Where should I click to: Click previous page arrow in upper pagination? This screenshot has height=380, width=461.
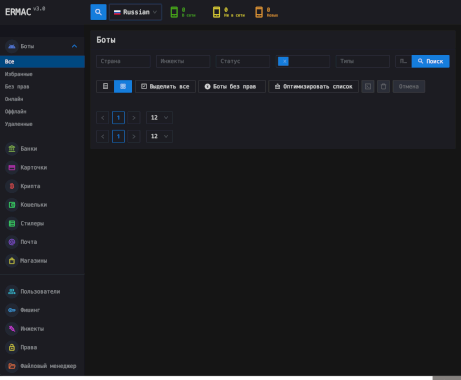(103, 118)
